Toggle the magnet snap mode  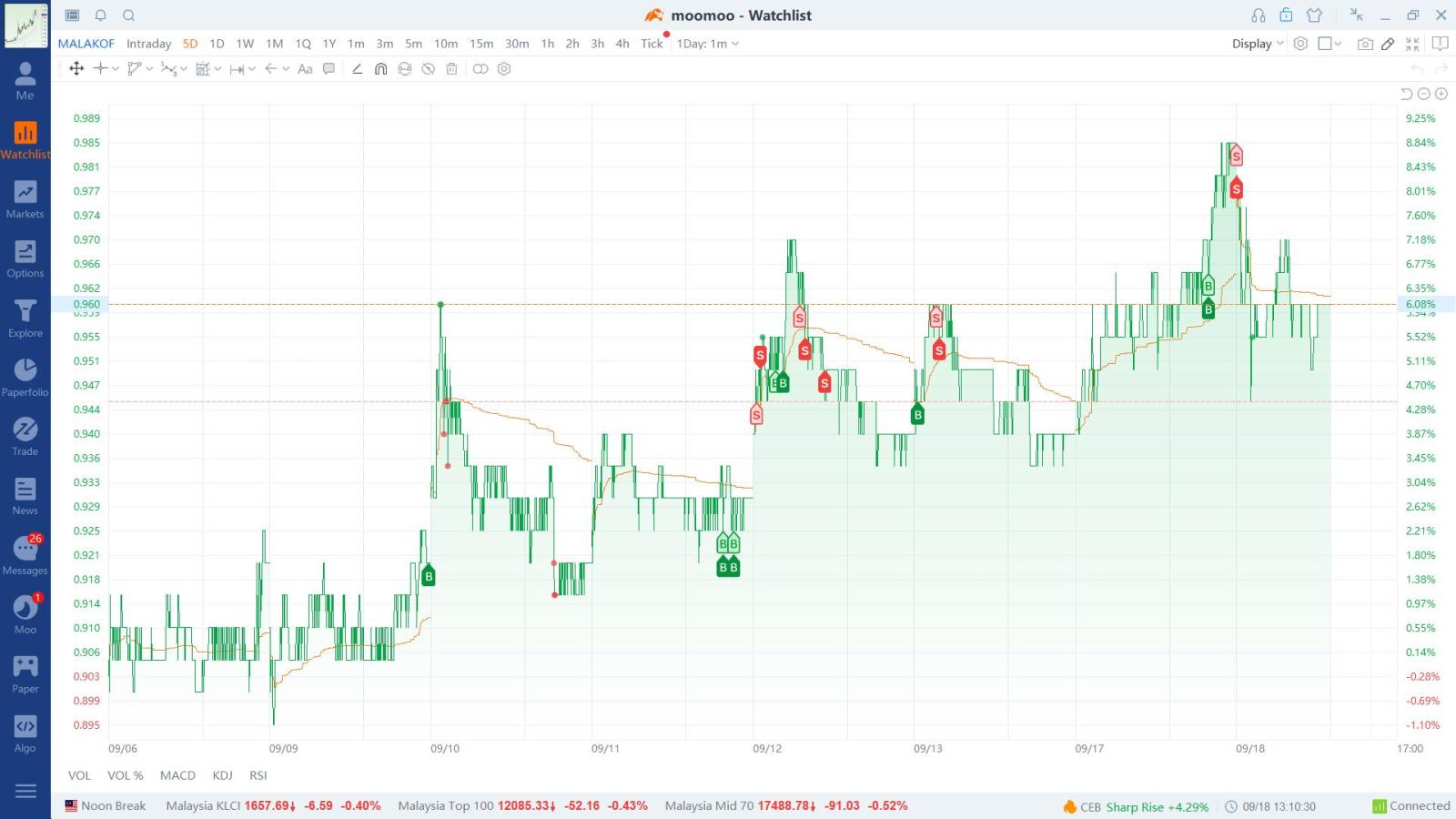[x=380, y=68]
